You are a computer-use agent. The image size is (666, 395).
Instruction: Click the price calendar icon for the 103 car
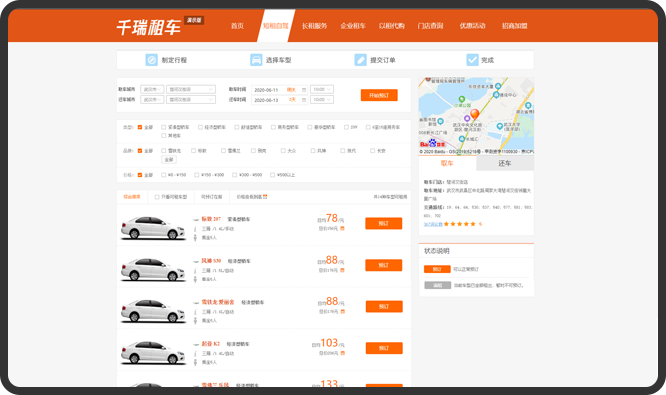tap(342, 353)
